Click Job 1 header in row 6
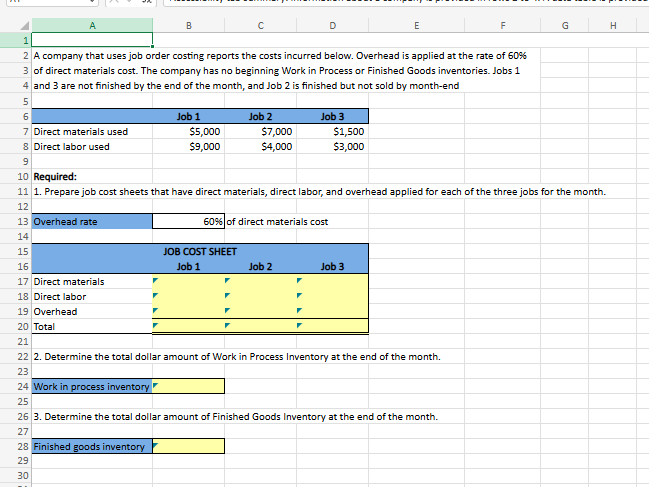The width and height of the screenshot is (649, 487). (x=189, y=117)
